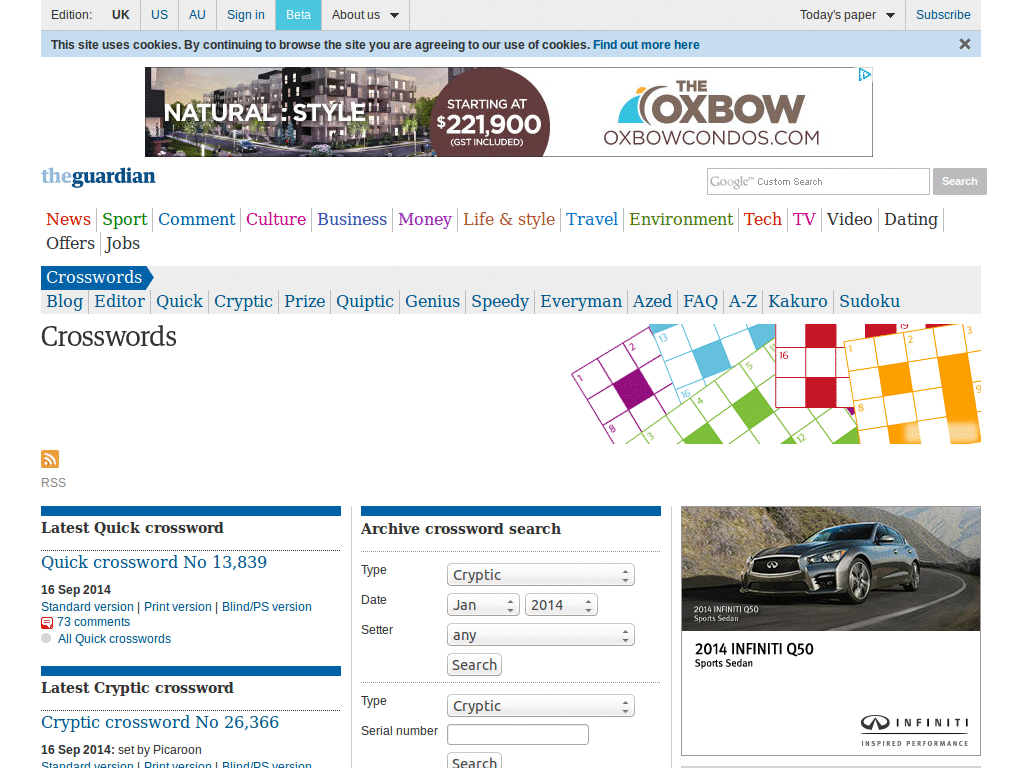Image resolution: width=1024 pixels, height=768 pixels.
Task: Open the Sudoku puzzles page
Action: click(869, 302)
